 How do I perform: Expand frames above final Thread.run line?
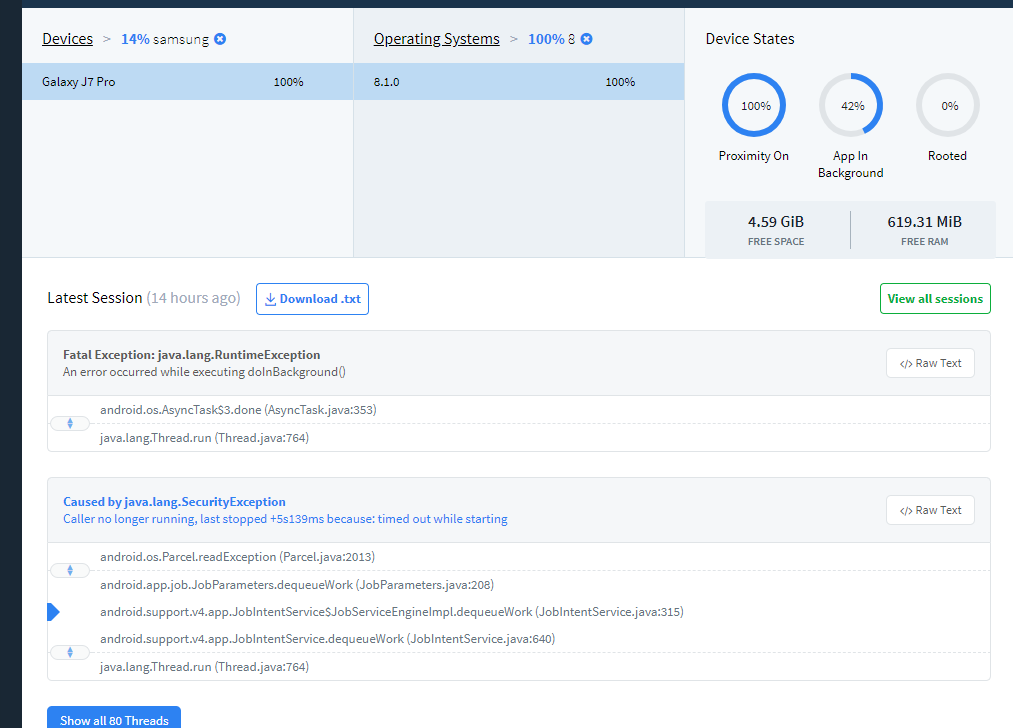tap(70, 653)
